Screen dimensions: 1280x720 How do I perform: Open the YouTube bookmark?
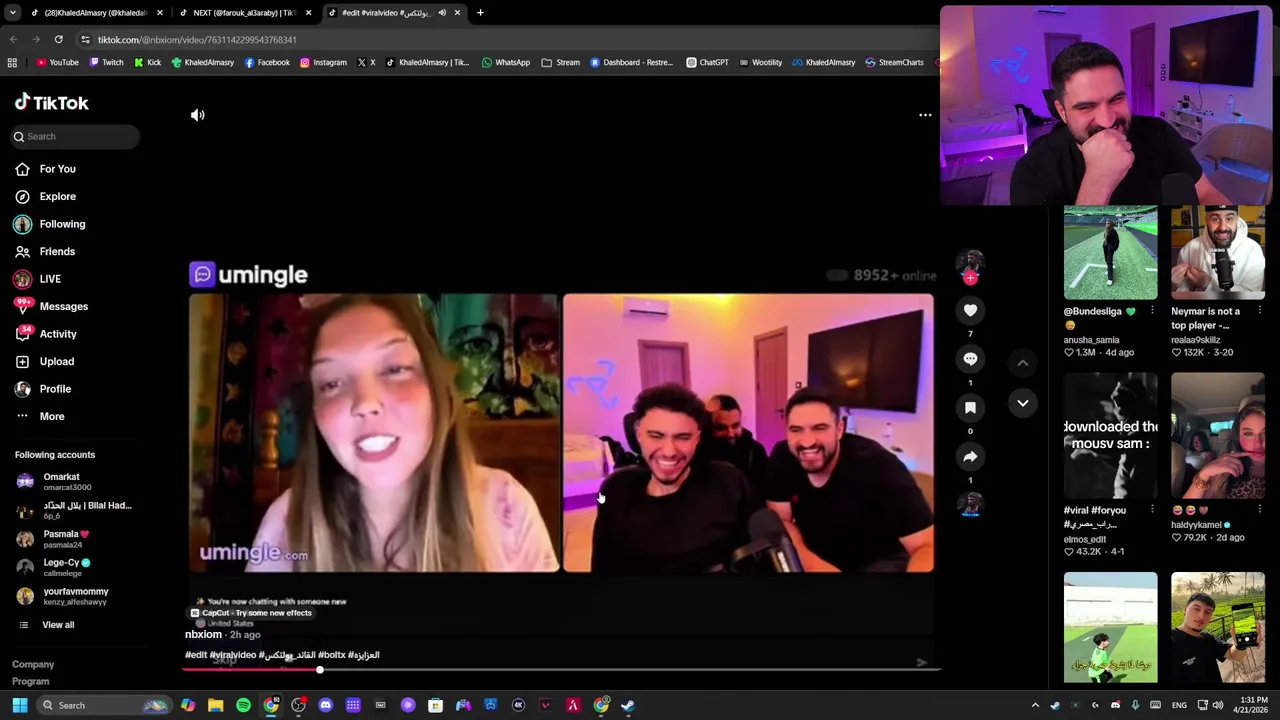click(57, 62)
